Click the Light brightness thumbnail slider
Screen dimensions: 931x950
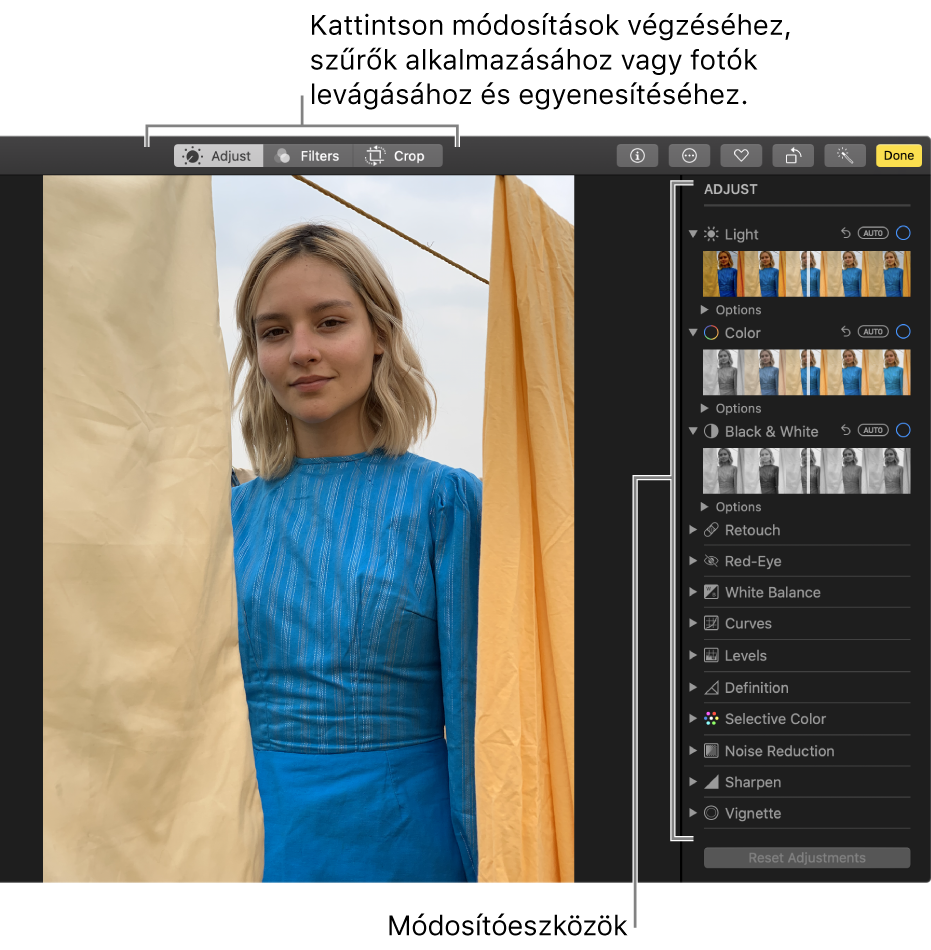click(806, 274)
